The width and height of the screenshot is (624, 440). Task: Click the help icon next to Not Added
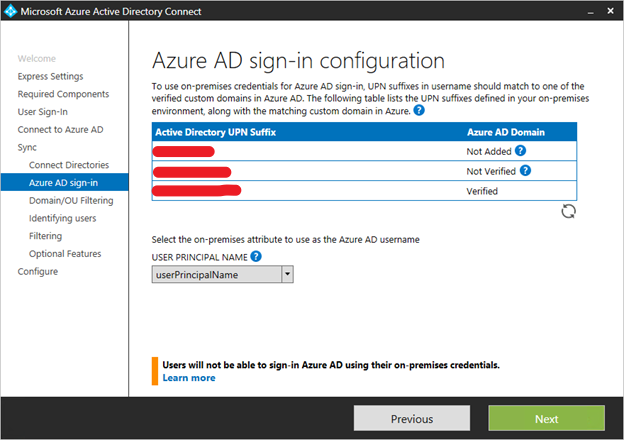(520, 151)
